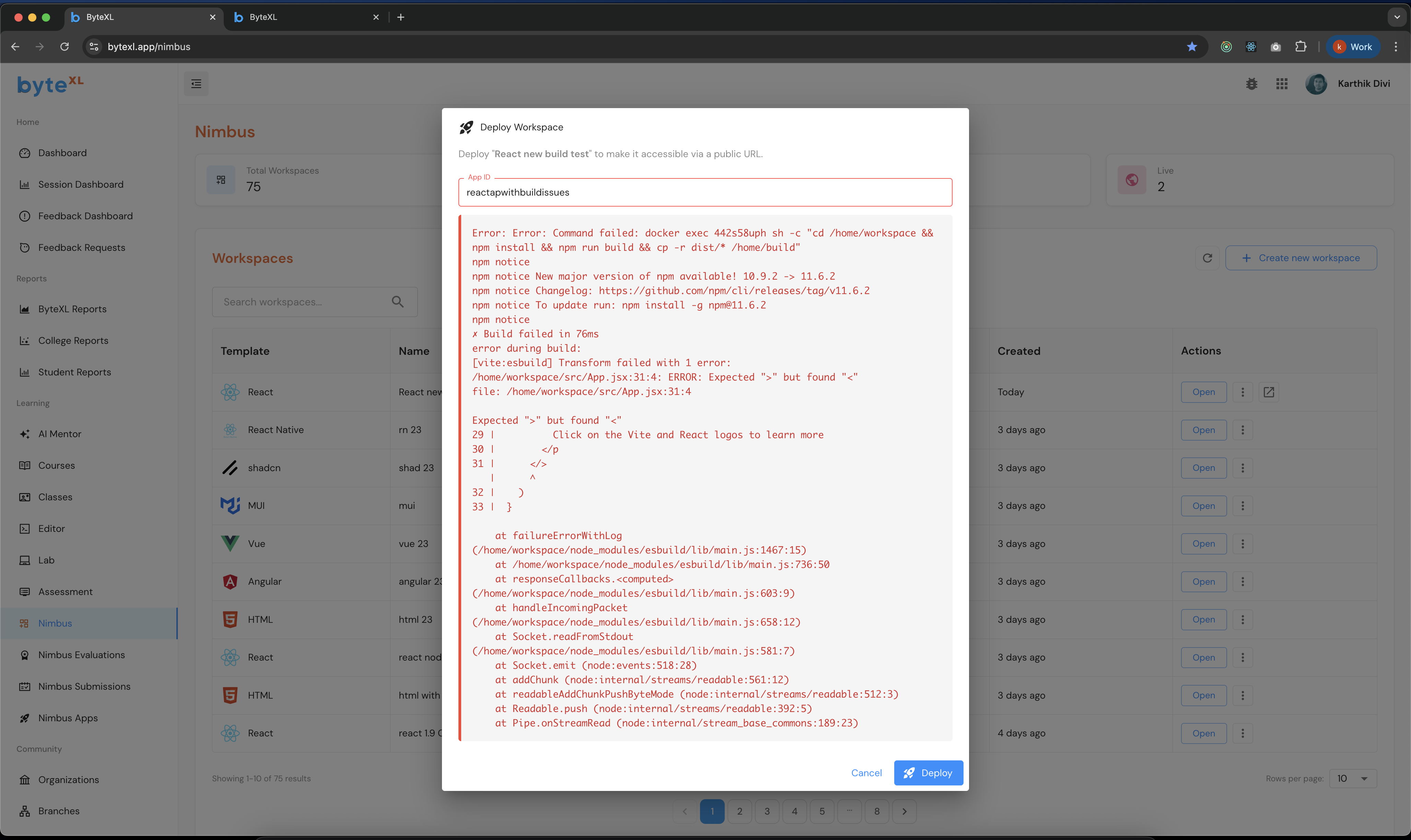Go to Session Dashboard in sidebar

click(80, 185)
